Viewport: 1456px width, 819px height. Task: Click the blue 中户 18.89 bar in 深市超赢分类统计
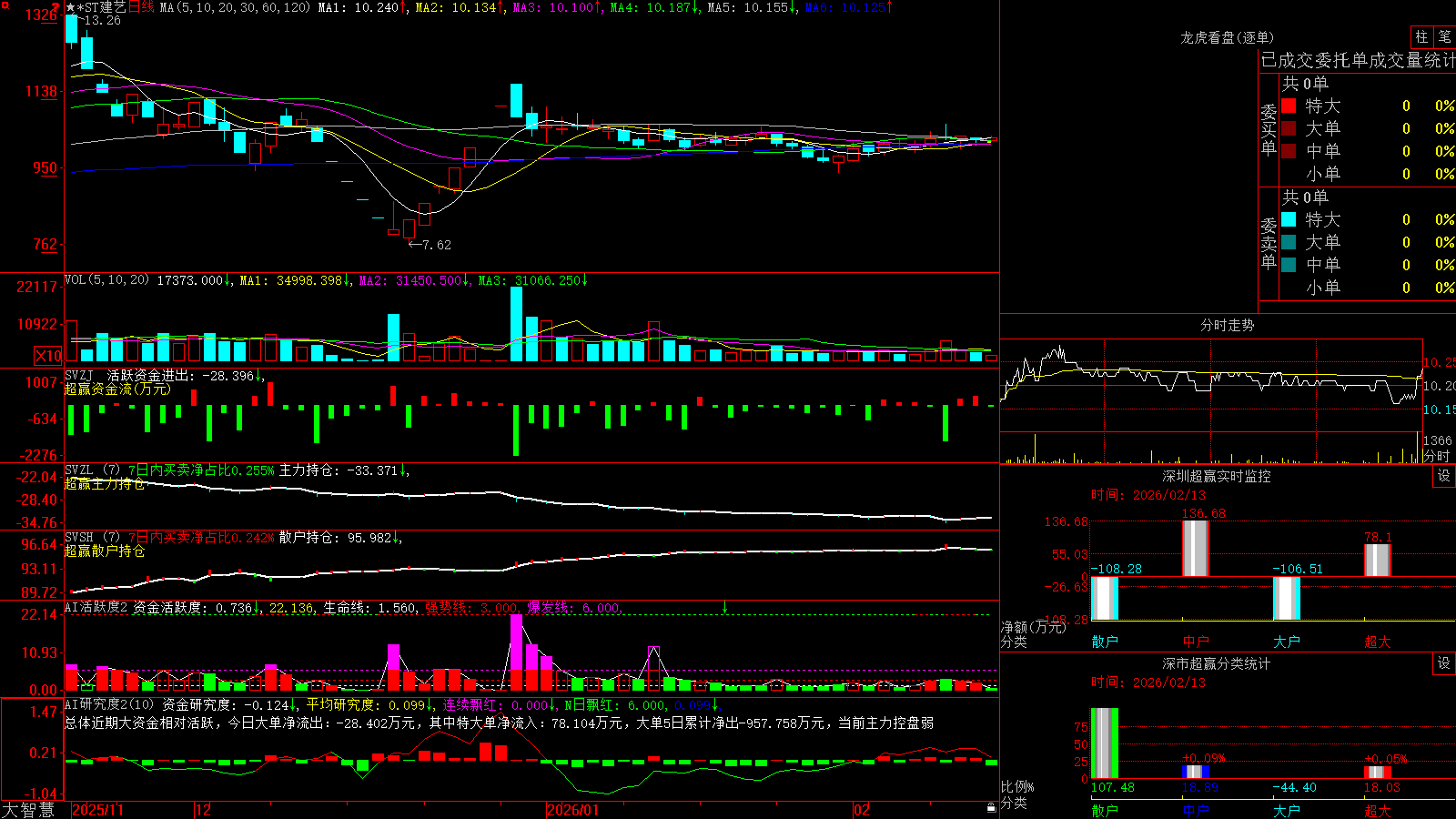coord(1196,772)
